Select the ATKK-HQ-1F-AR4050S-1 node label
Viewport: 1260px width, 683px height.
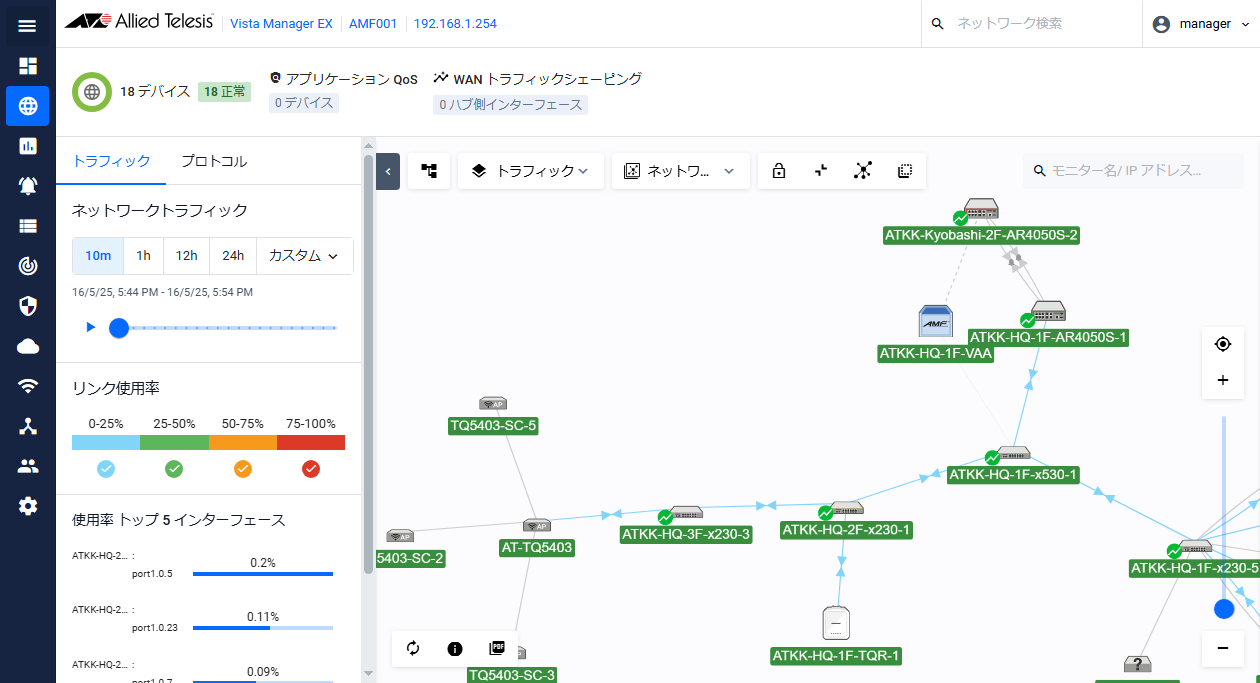pyautogui.click(x=1049, y=338)
